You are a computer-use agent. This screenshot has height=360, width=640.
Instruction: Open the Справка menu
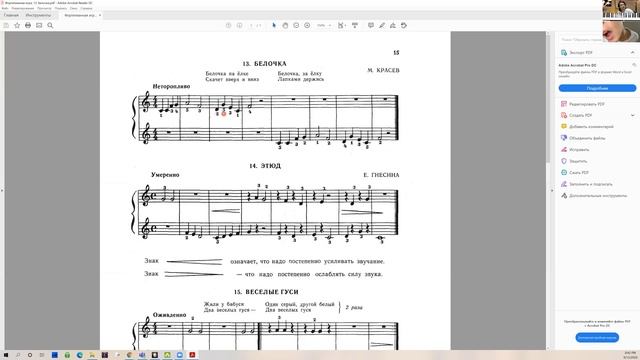pyautogui.click(x=86, y=8)
